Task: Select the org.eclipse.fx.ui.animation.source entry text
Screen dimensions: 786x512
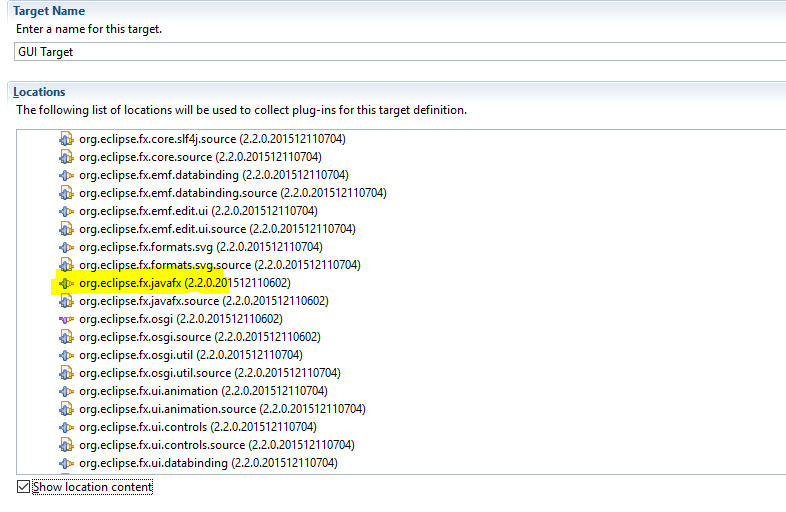Action: coord(222,409)
